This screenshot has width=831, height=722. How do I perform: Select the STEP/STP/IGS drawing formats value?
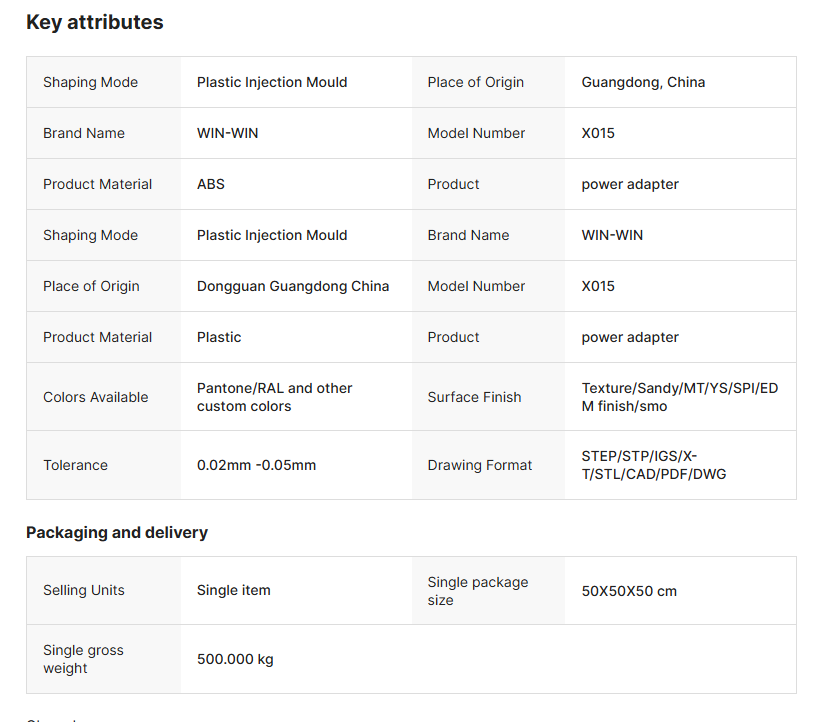653,465
